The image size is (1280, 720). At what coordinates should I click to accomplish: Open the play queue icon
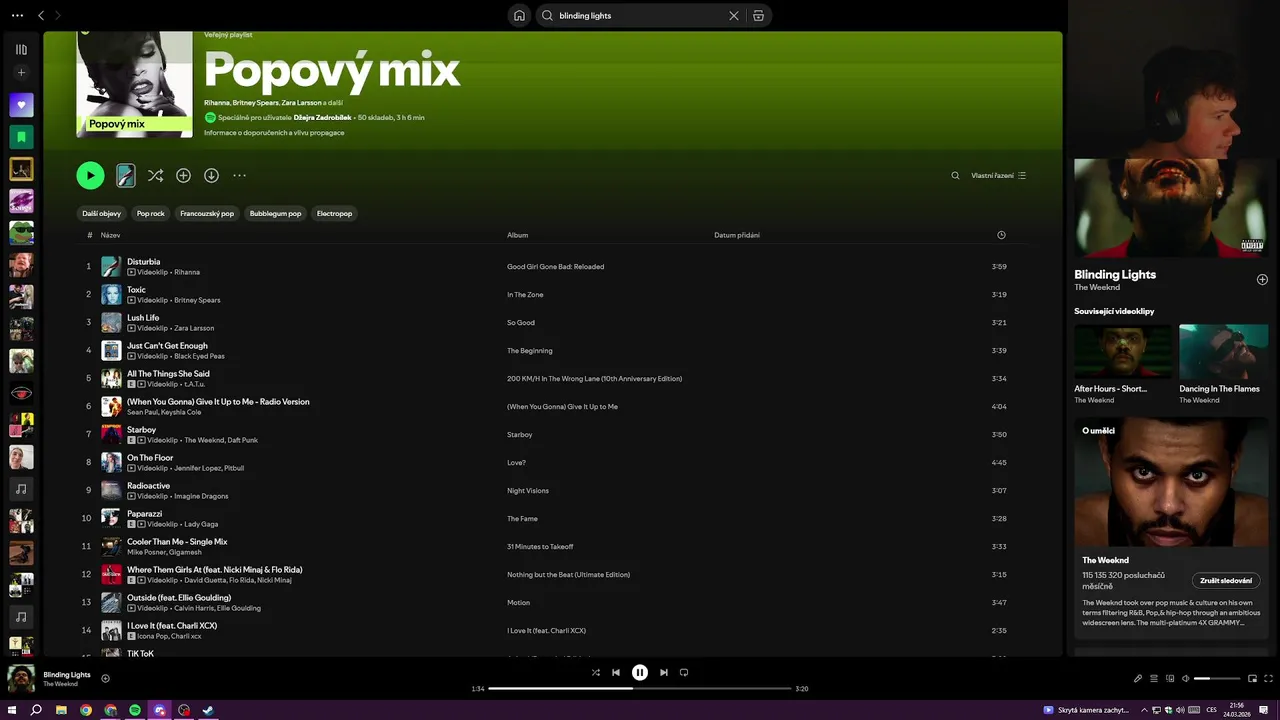pyautogui.click(x=1153, y=678)
